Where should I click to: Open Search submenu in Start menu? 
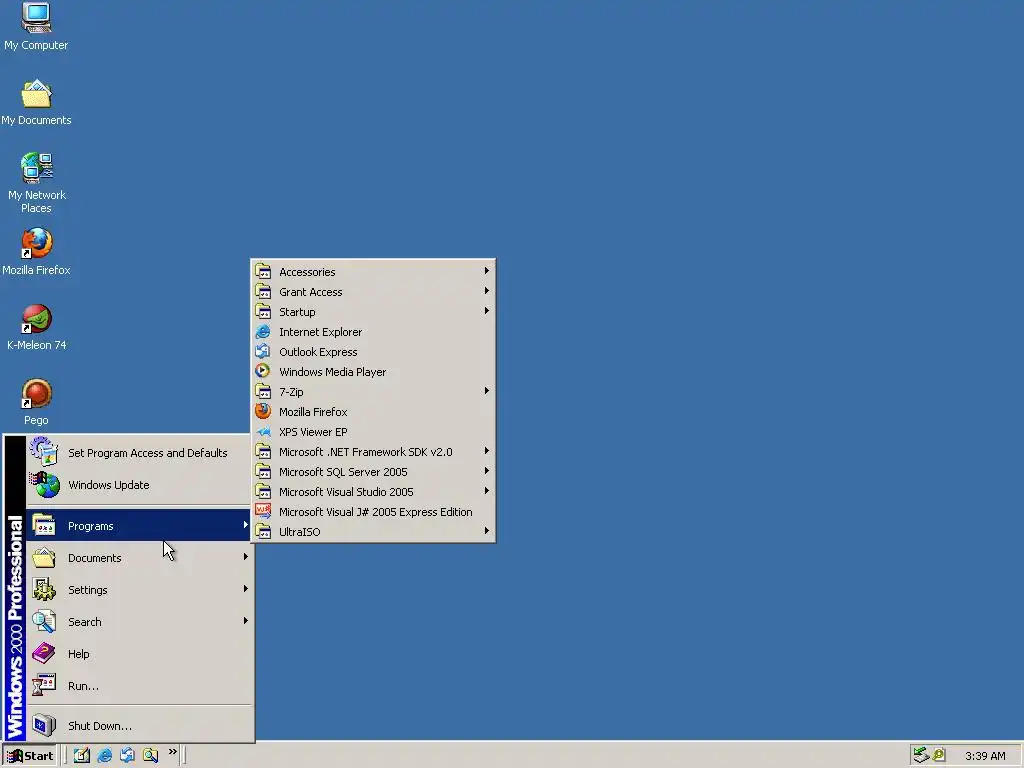pos(139,622)
